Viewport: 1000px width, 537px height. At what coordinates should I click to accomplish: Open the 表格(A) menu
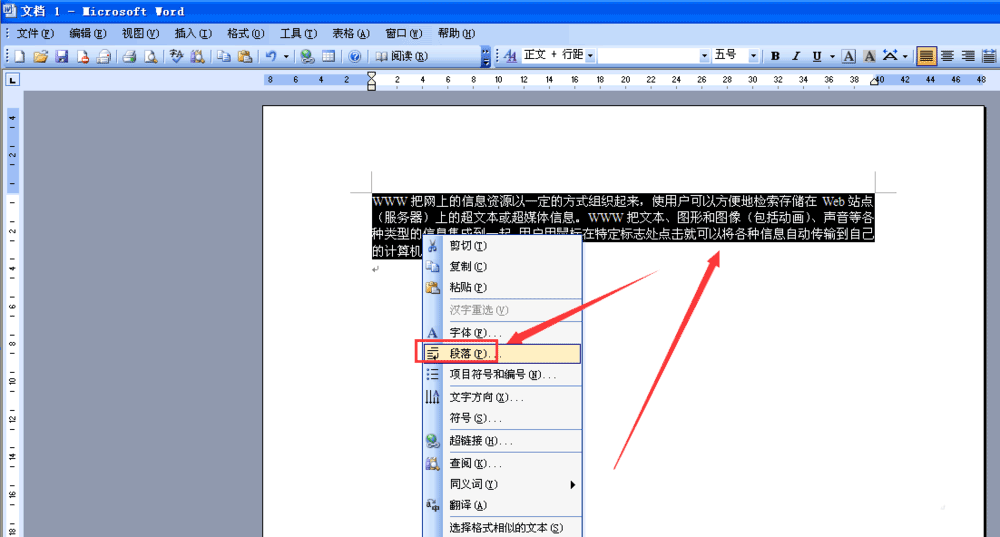[x=351, y=33]
